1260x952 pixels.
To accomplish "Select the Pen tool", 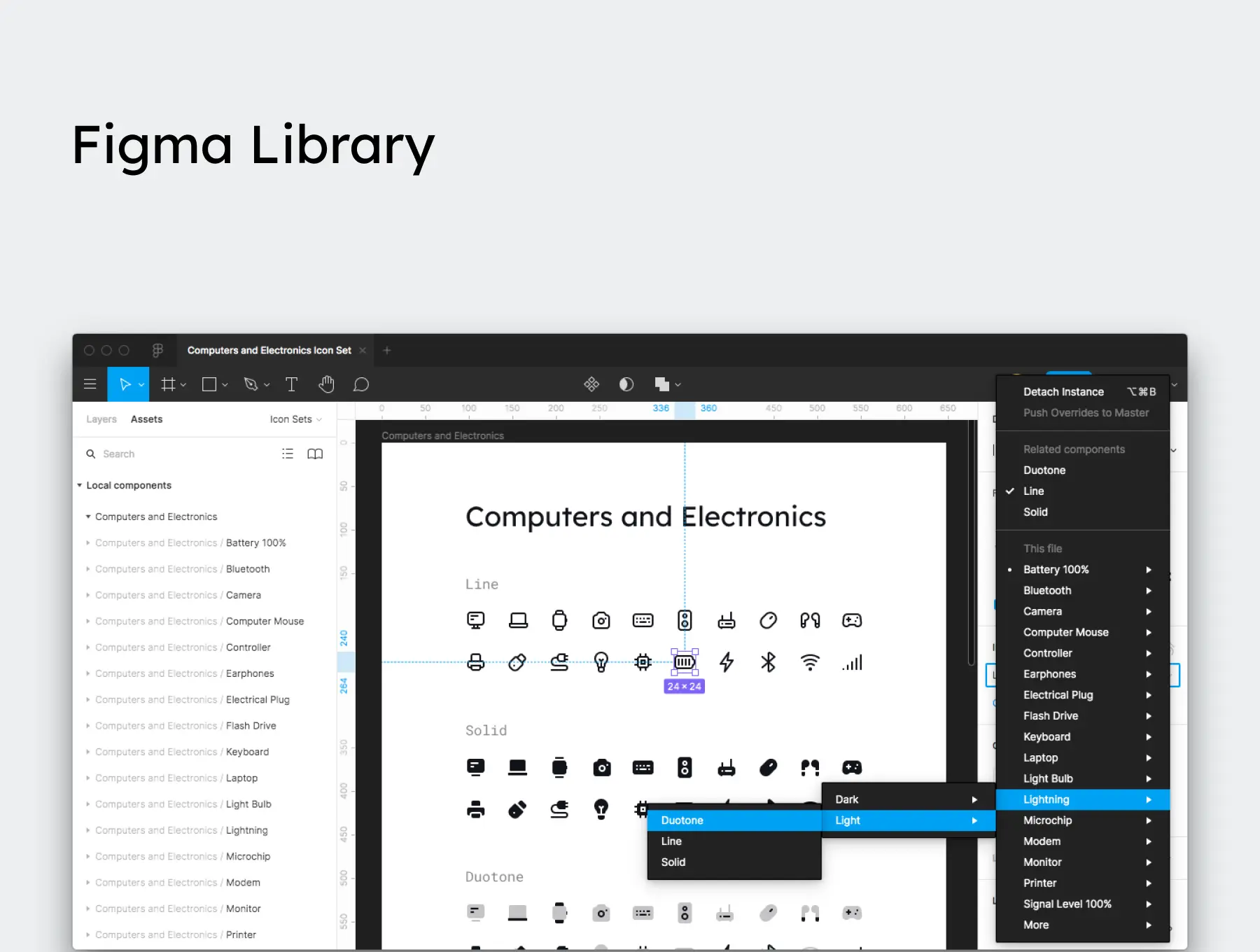I will [x=251, y=384].
